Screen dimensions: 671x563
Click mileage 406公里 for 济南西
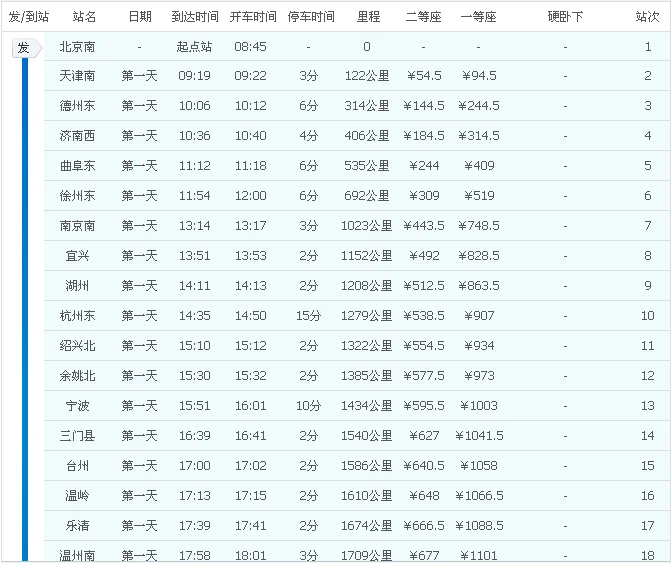point(367,136)
